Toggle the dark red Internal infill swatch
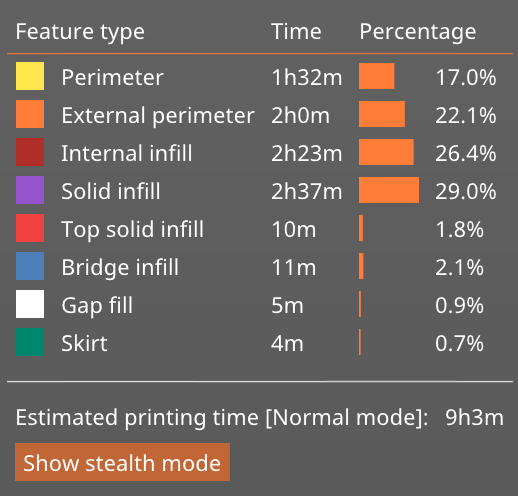518x496 pixels. coord(30,152)
